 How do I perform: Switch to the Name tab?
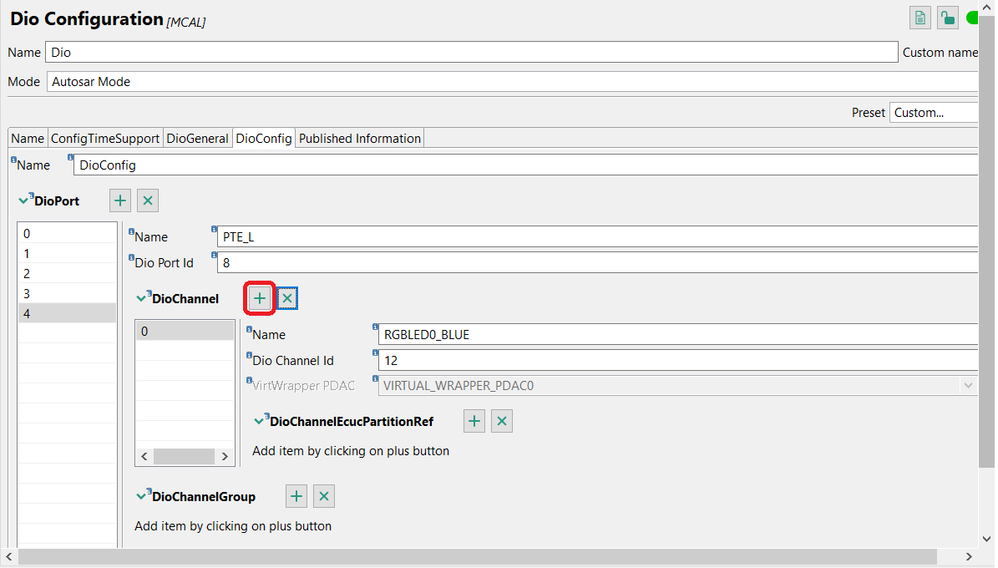click(27, 138)
